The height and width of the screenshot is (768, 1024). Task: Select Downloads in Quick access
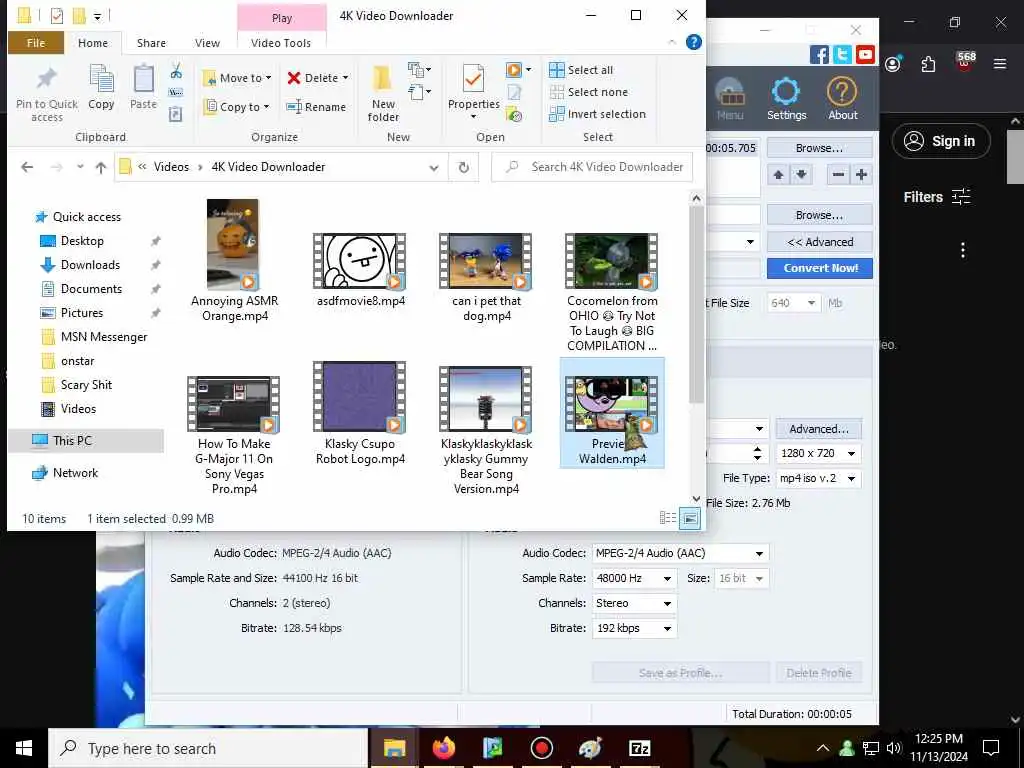coord(90,265)
